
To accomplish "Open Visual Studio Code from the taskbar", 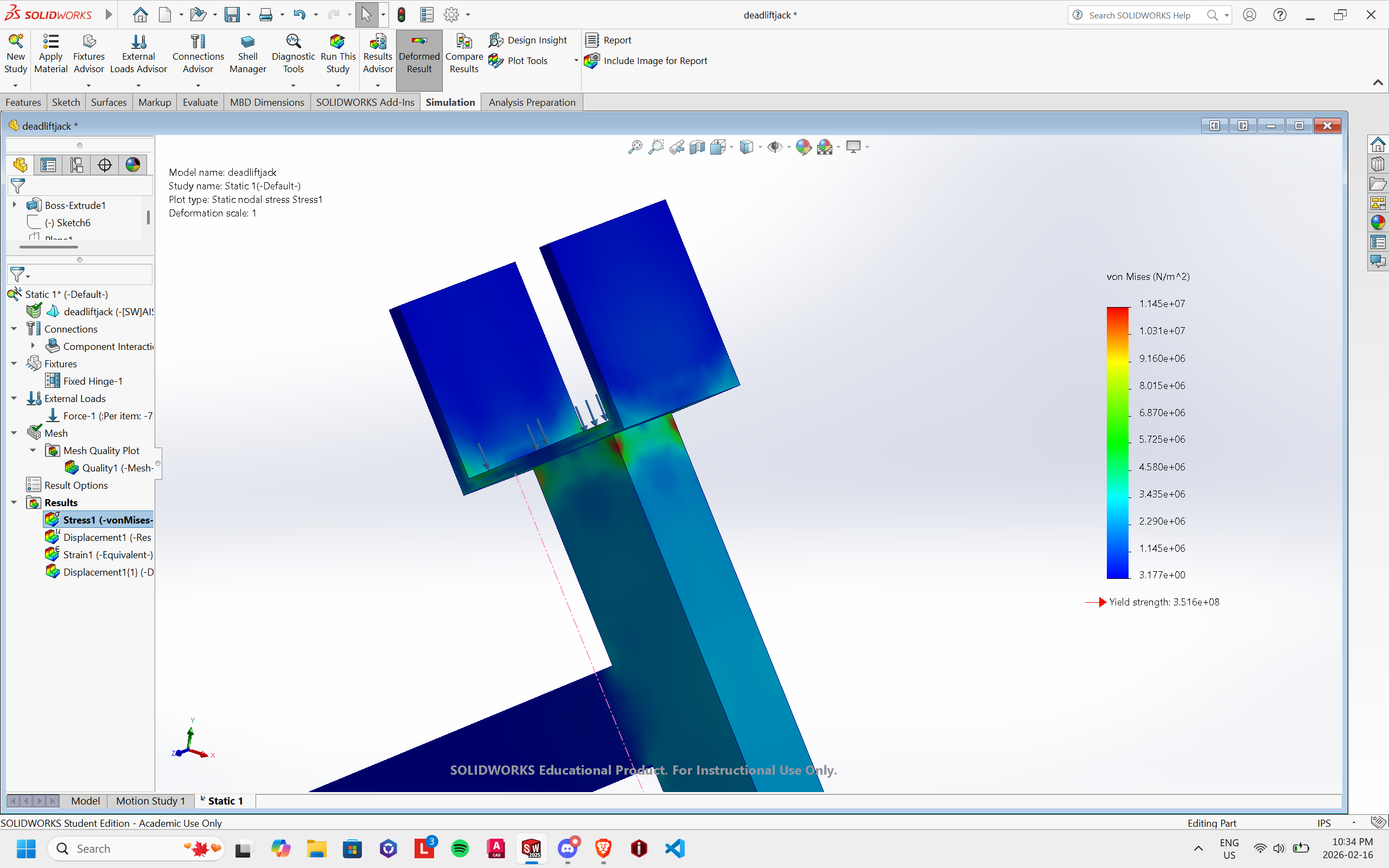I will pos(675,848).
